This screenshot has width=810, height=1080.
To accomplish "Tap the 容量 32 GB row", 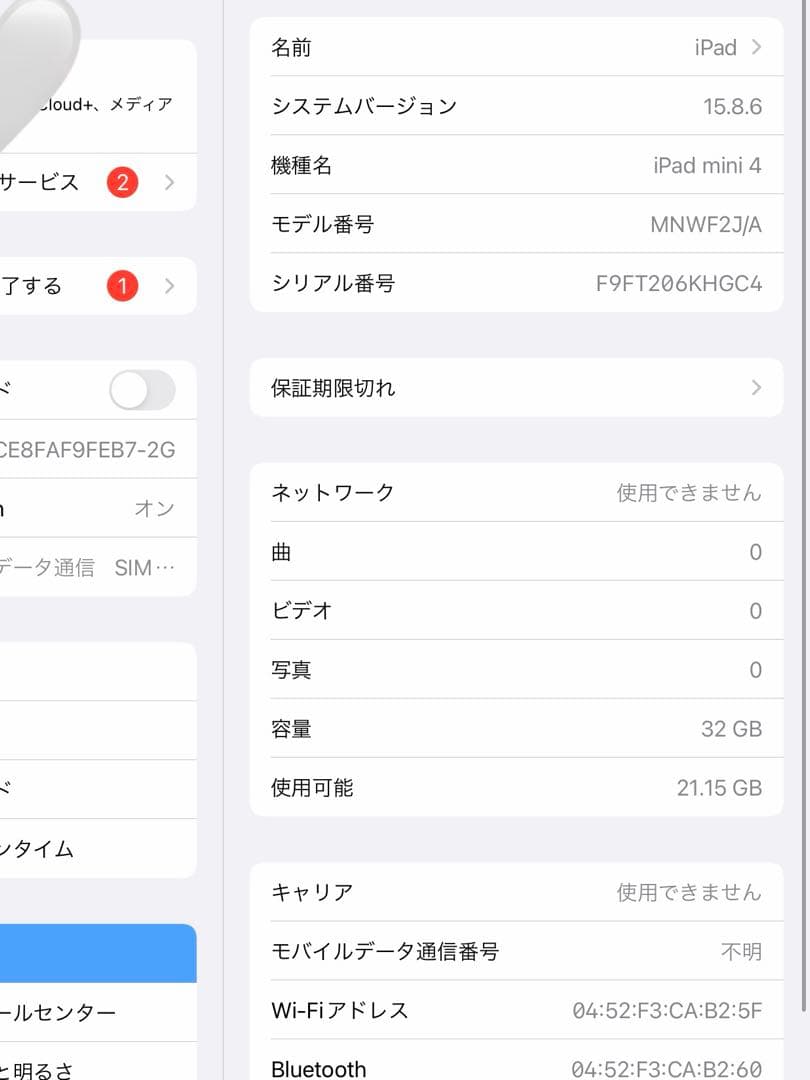I will [517, 729].
